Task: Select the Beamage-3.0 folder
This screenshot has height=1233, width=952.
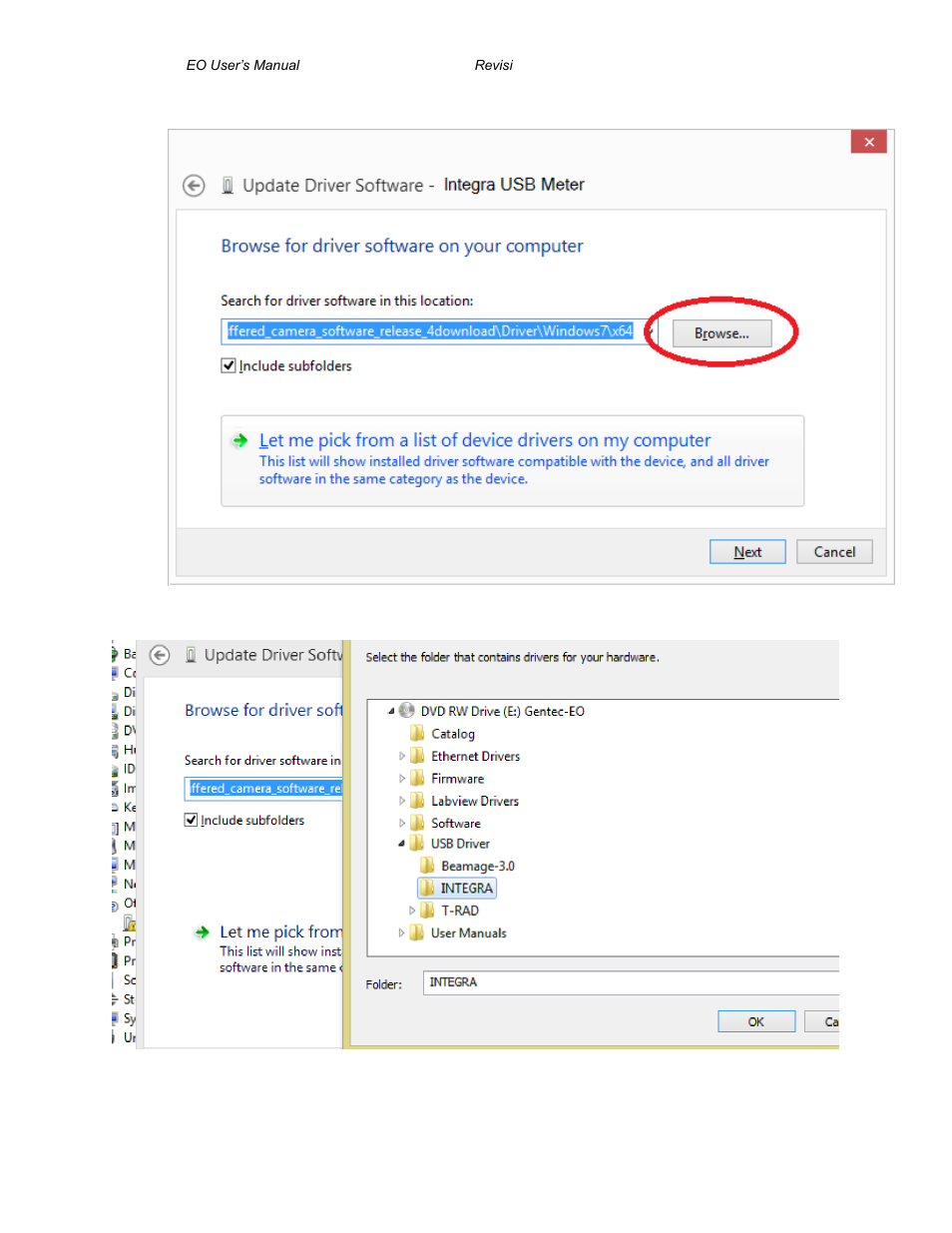Action: 478,866
